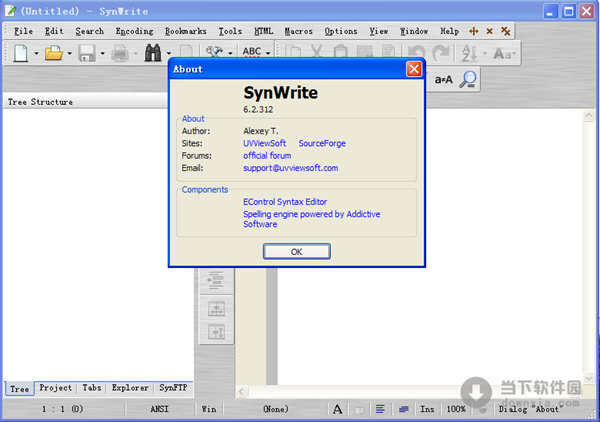Viewport: 600px width, 422px height.
Task: Open the dropdown arrow next to Open folder
Action: pos(69,53)
